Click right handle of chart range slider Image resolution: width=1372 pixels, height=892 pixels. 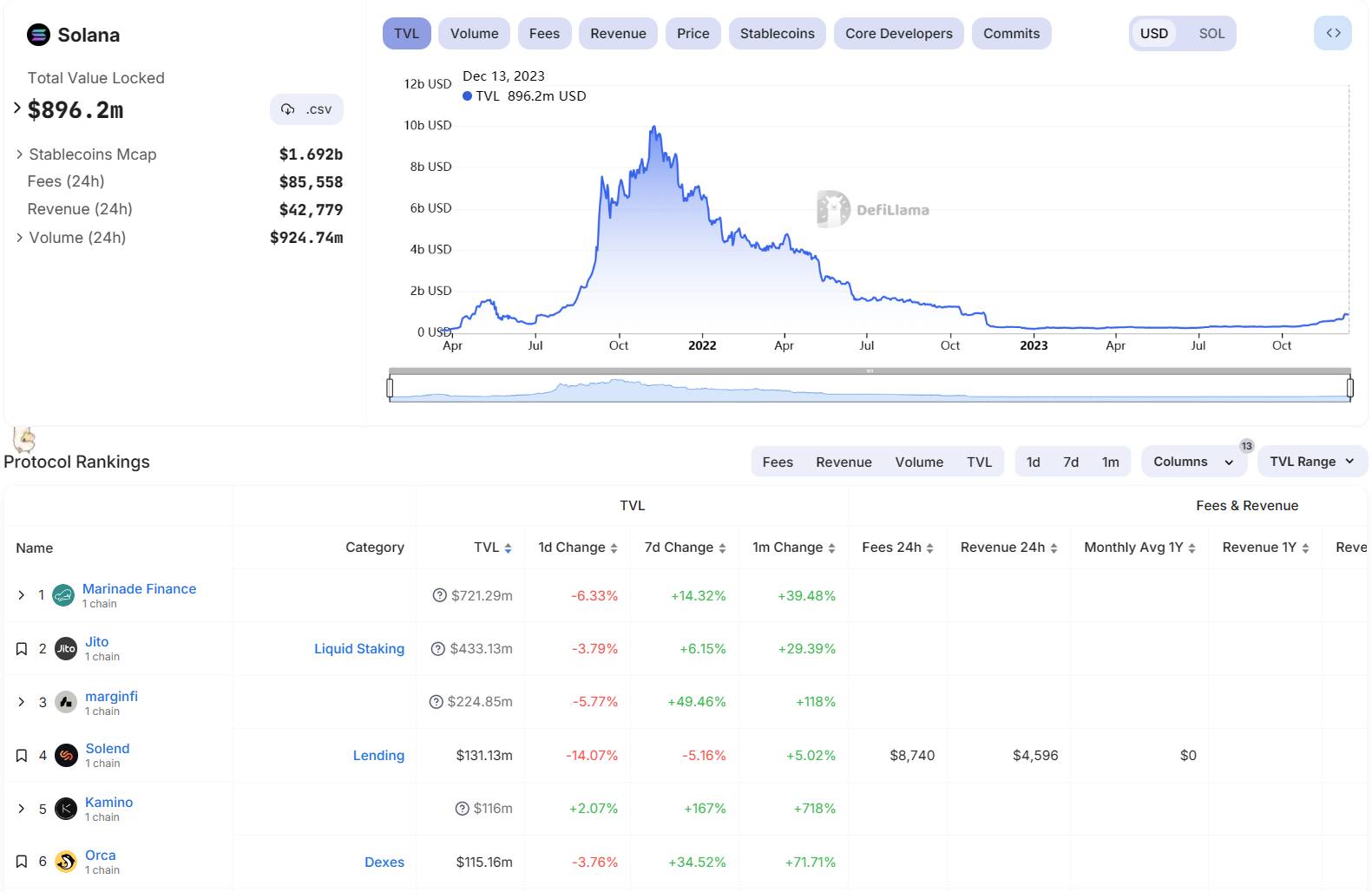pyautogui.click(x=1350, y=388)
